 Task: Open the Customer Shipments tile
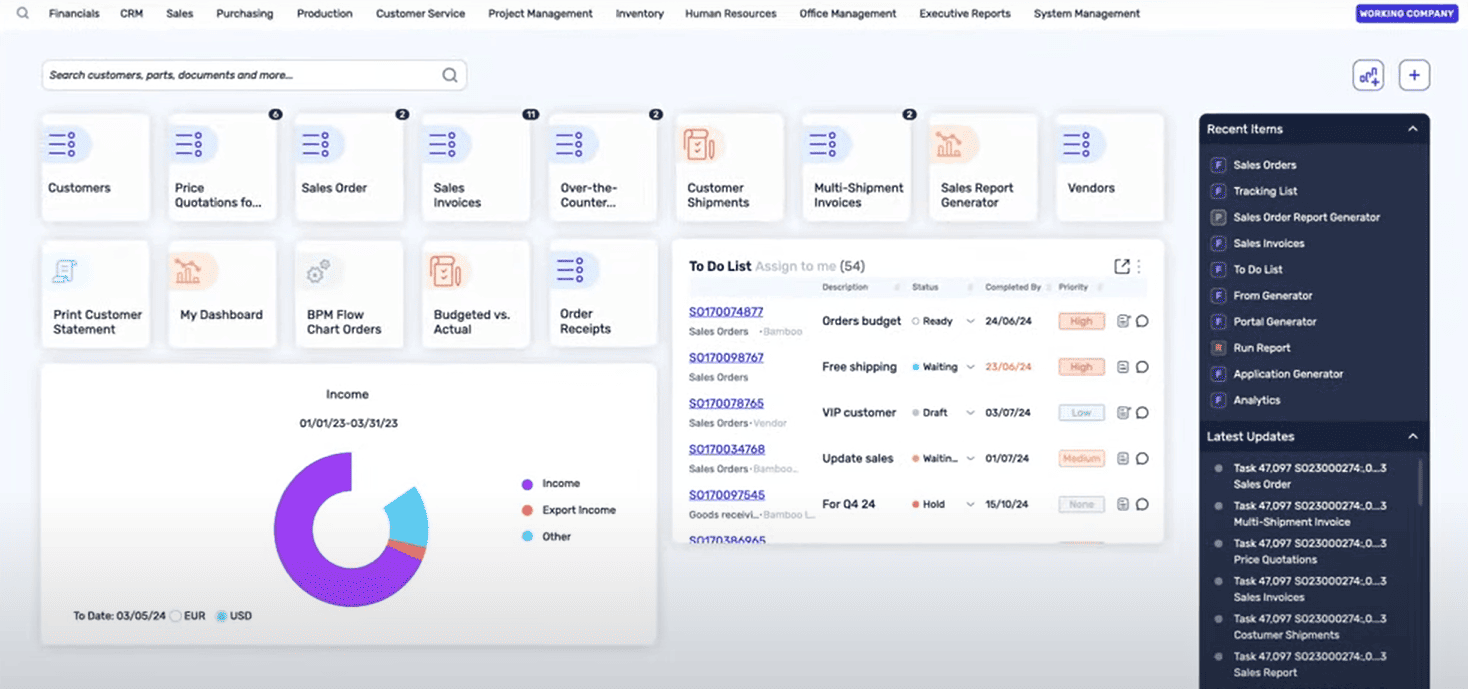pos(730,167)
